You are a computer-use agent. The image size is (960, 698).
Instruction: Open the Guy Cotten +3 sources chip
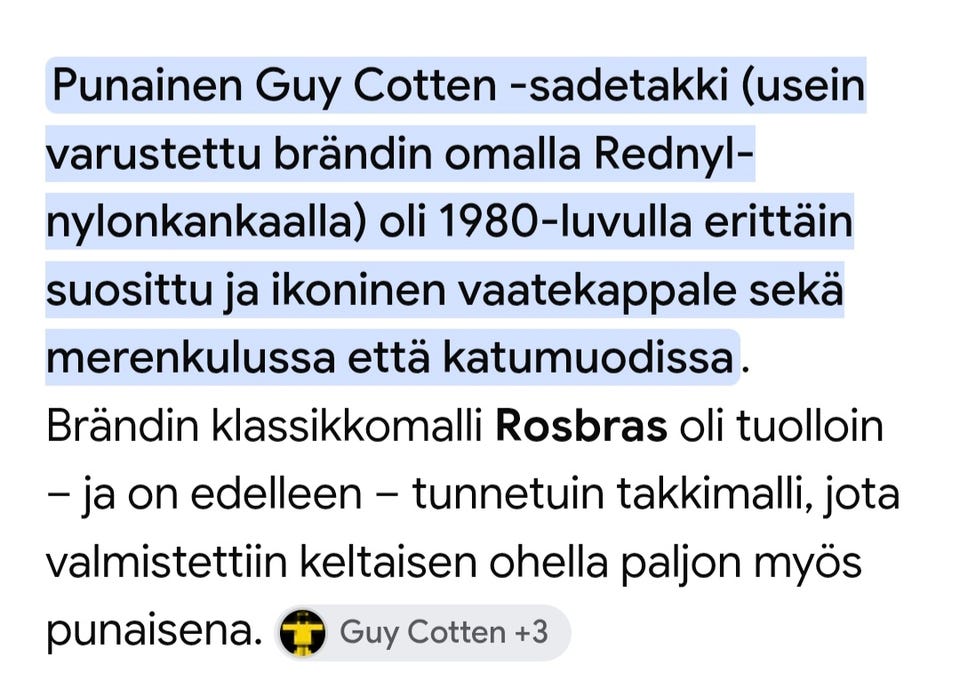tap(422, 632)
